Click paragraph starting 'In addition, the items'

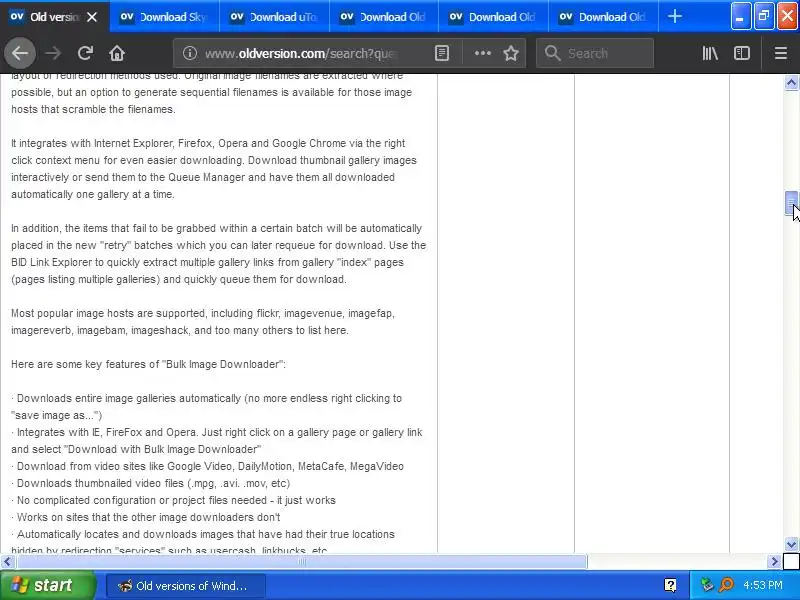pos(218,254)
